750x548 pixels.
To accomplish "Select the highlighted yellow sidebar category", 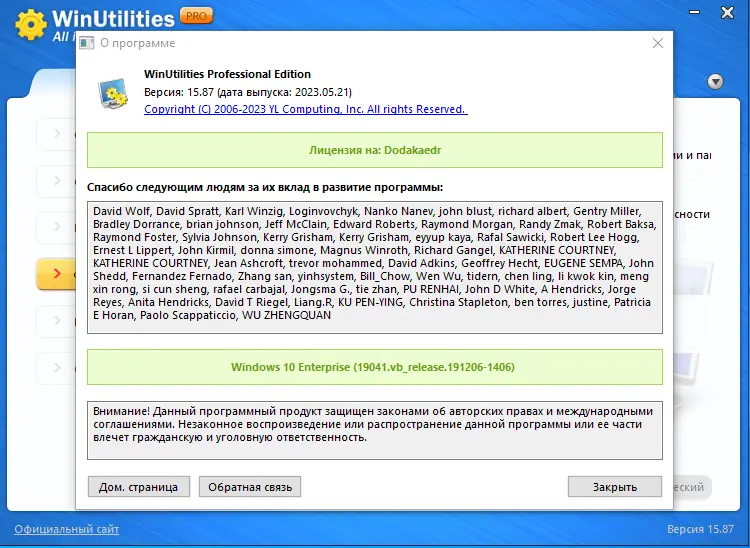I will pyautogui.click(x=56, y=274).
